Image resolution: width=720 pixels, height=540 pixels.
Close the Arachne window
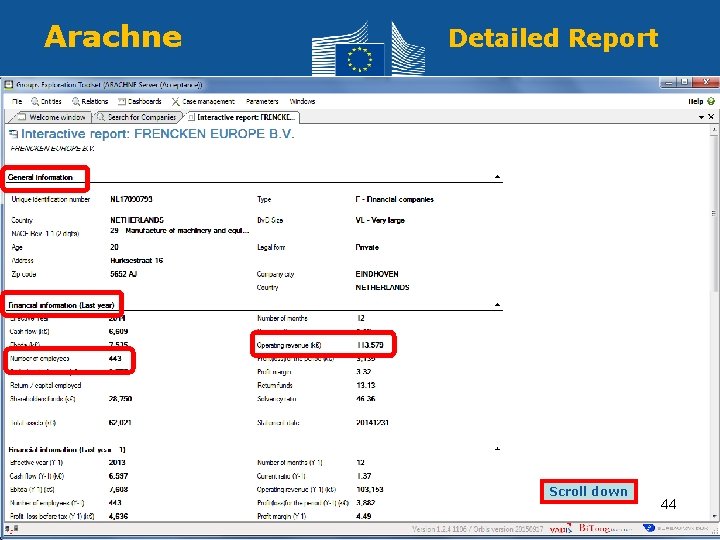click(705, 83)
